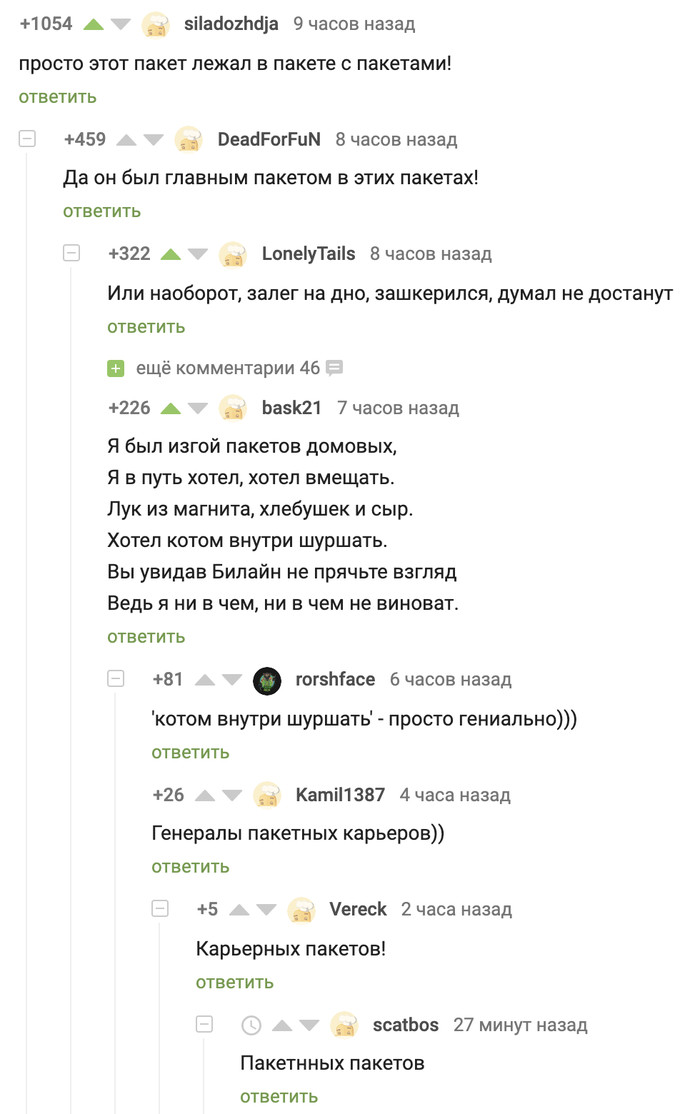Click the speech bubble icon after 'ещё комментарии 46'
The image size is (700, 1114).
pyautogui.click(x=333, y=368)
